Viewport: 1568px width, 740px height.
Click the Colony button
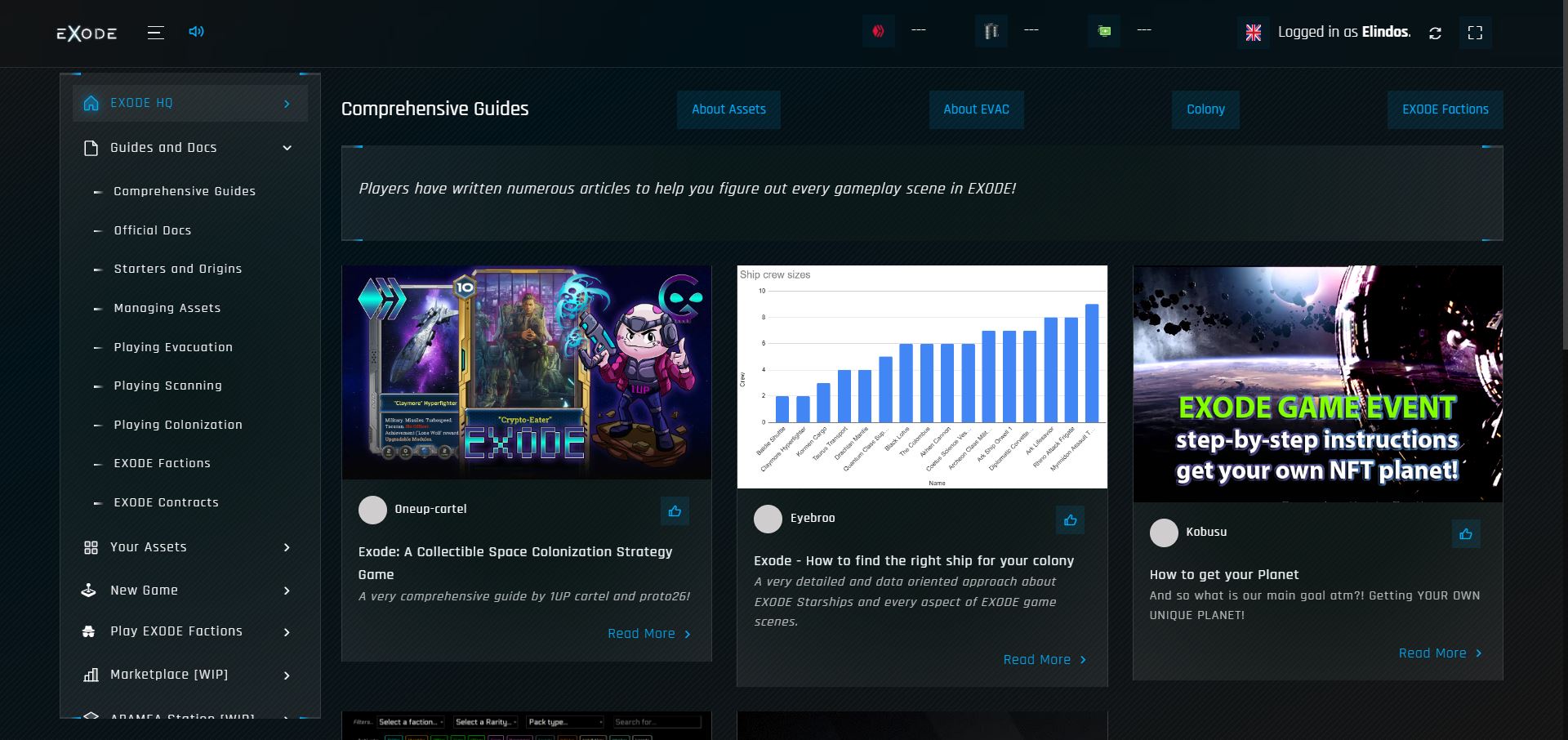1205,109
